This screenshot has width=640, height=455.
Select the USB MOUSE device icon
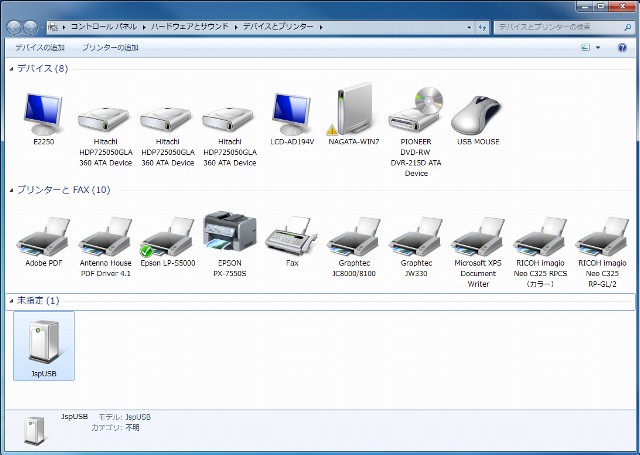click(x=478, y=119)
